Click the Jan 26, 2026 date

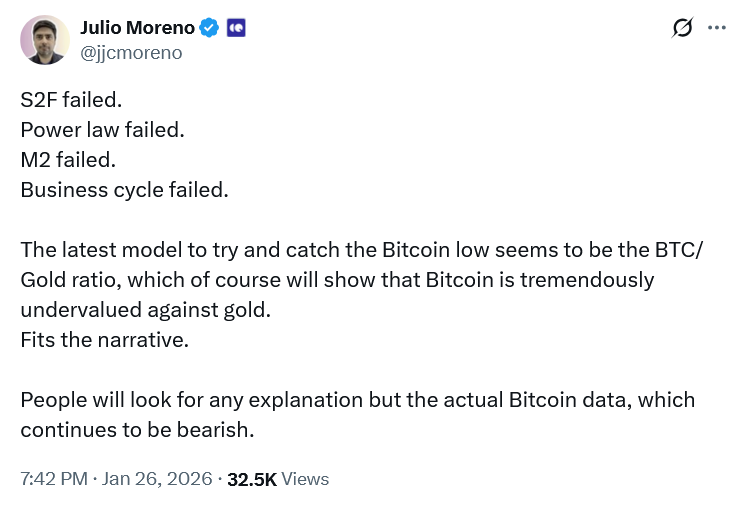156,479
